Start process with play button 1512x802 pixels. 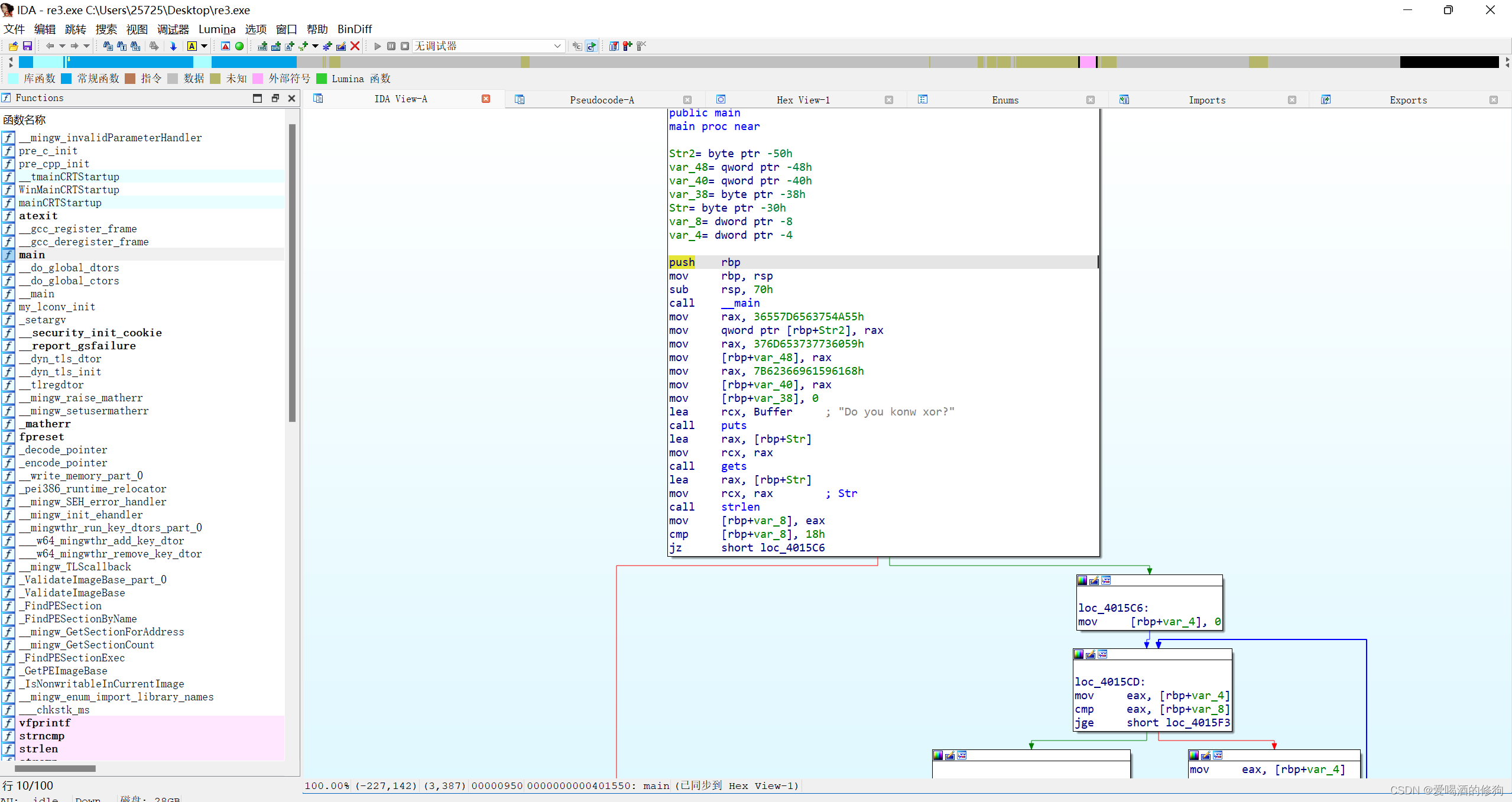[x=377, y=46]
